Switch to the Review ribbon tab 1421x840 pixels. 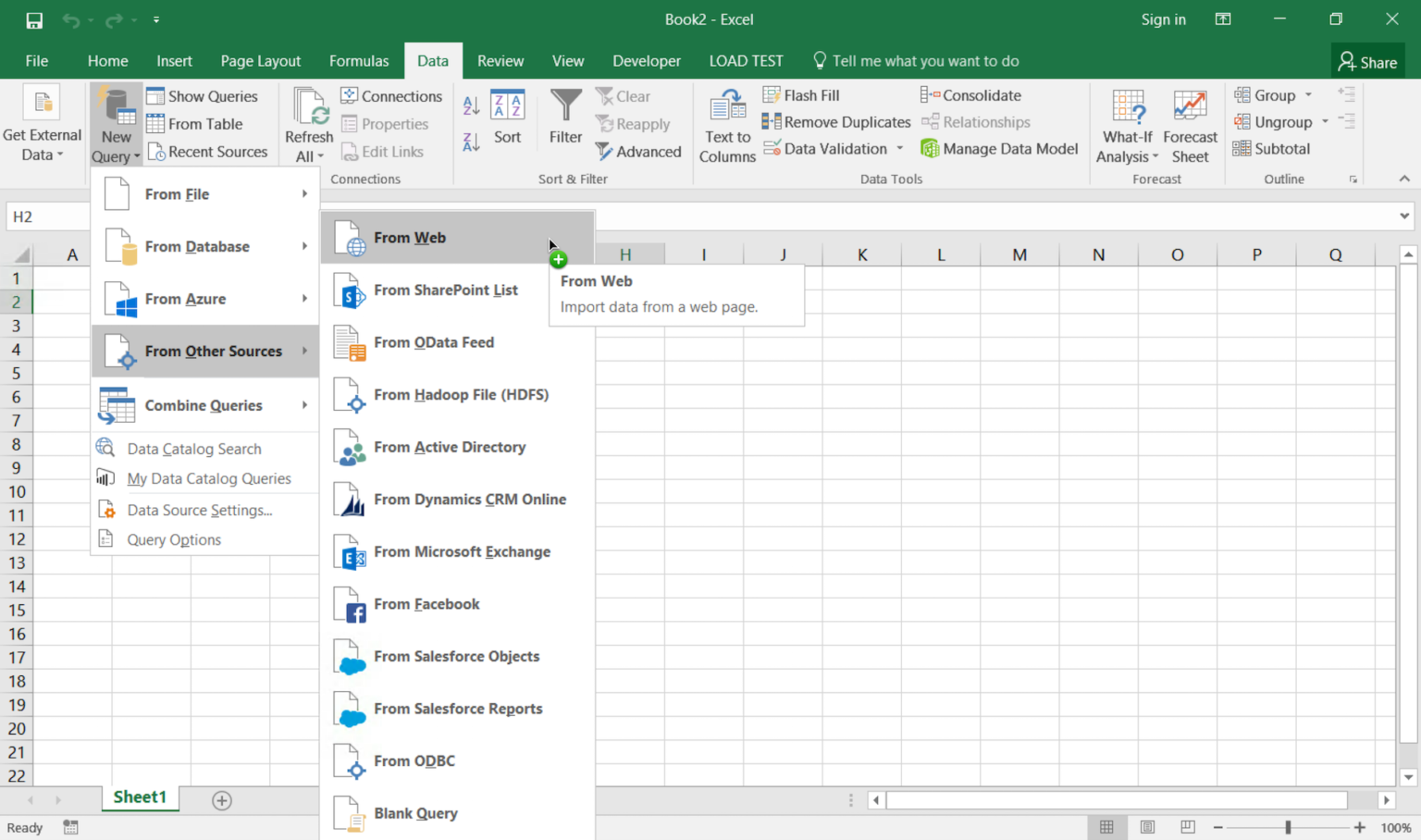point(500,60)
